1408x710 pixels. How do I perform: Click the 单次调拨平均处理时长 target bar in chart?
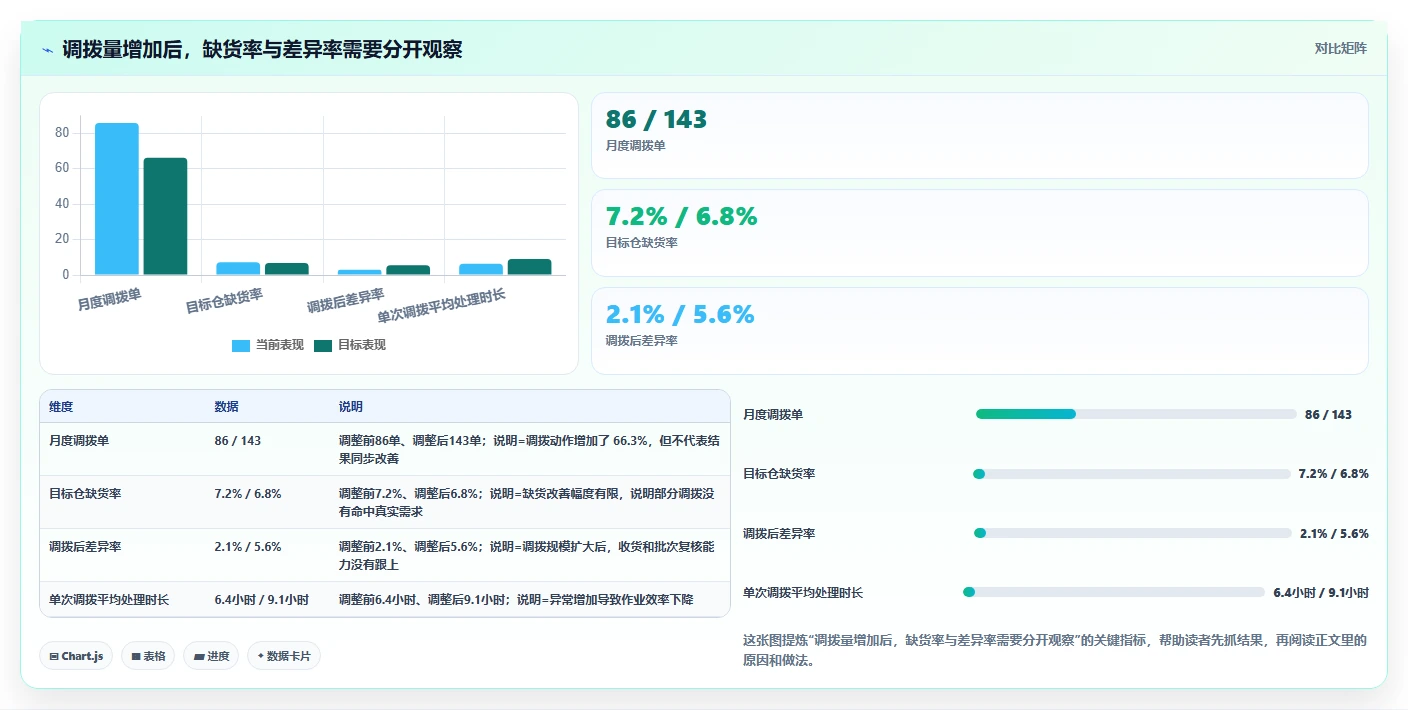click(x=529, y=267)
